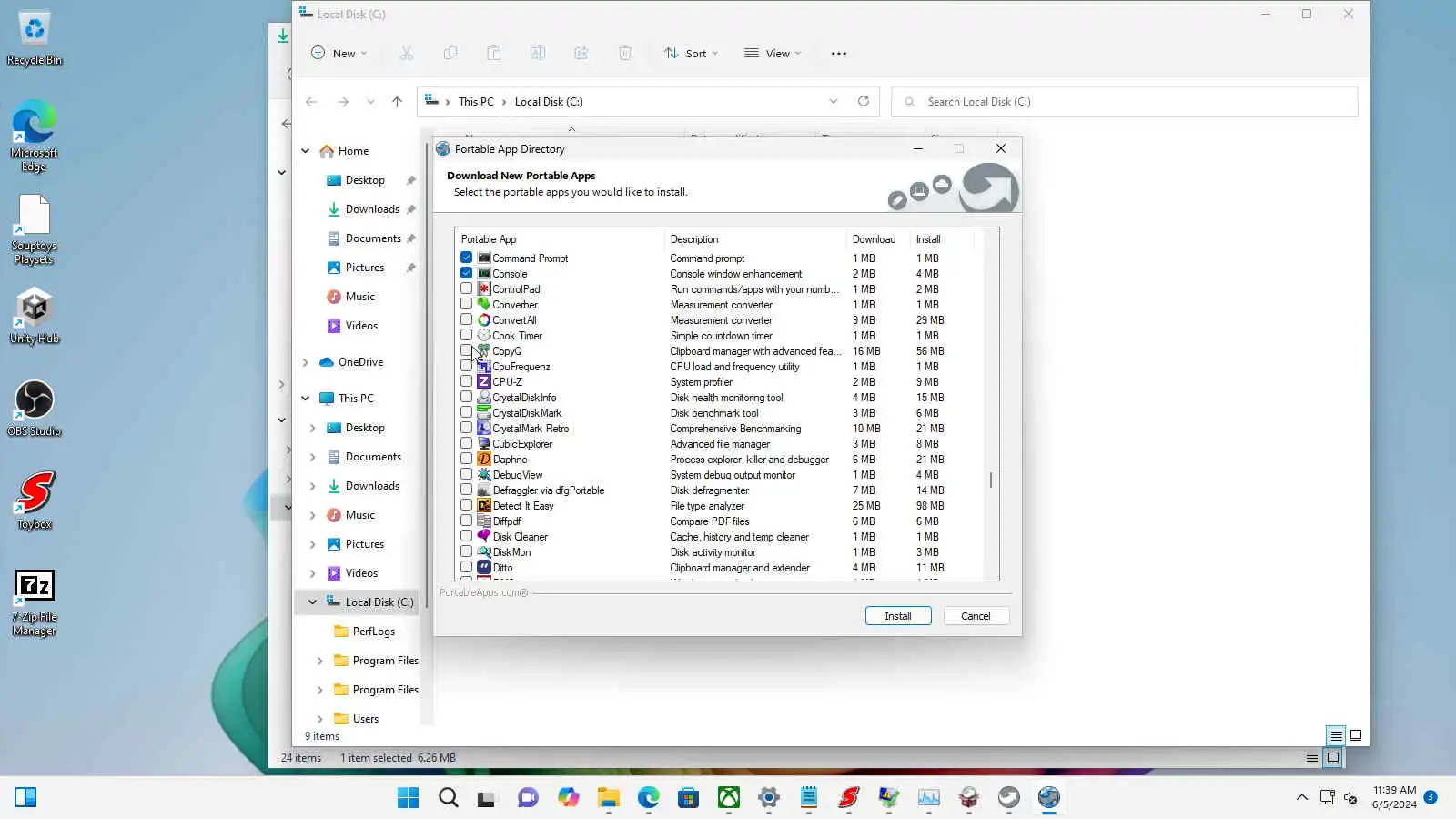Click the Rename icon in Explorer toolbar
This screenshot has width=1456, height=819.
538,53
